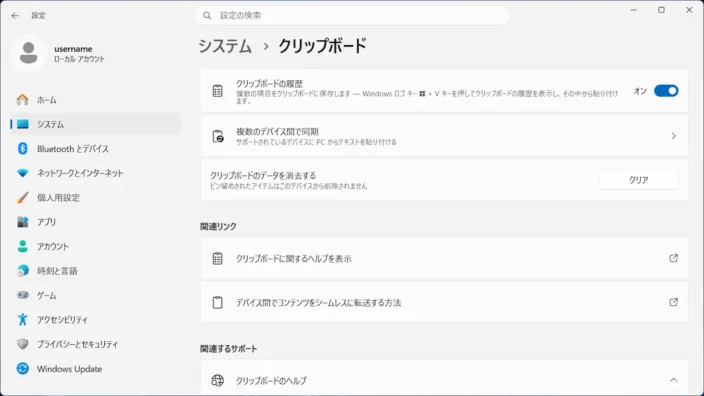Viewport: 704px width, 396px height.
Task: Go to 時刻と言語 settings
Action: click(x=95, y=271)
